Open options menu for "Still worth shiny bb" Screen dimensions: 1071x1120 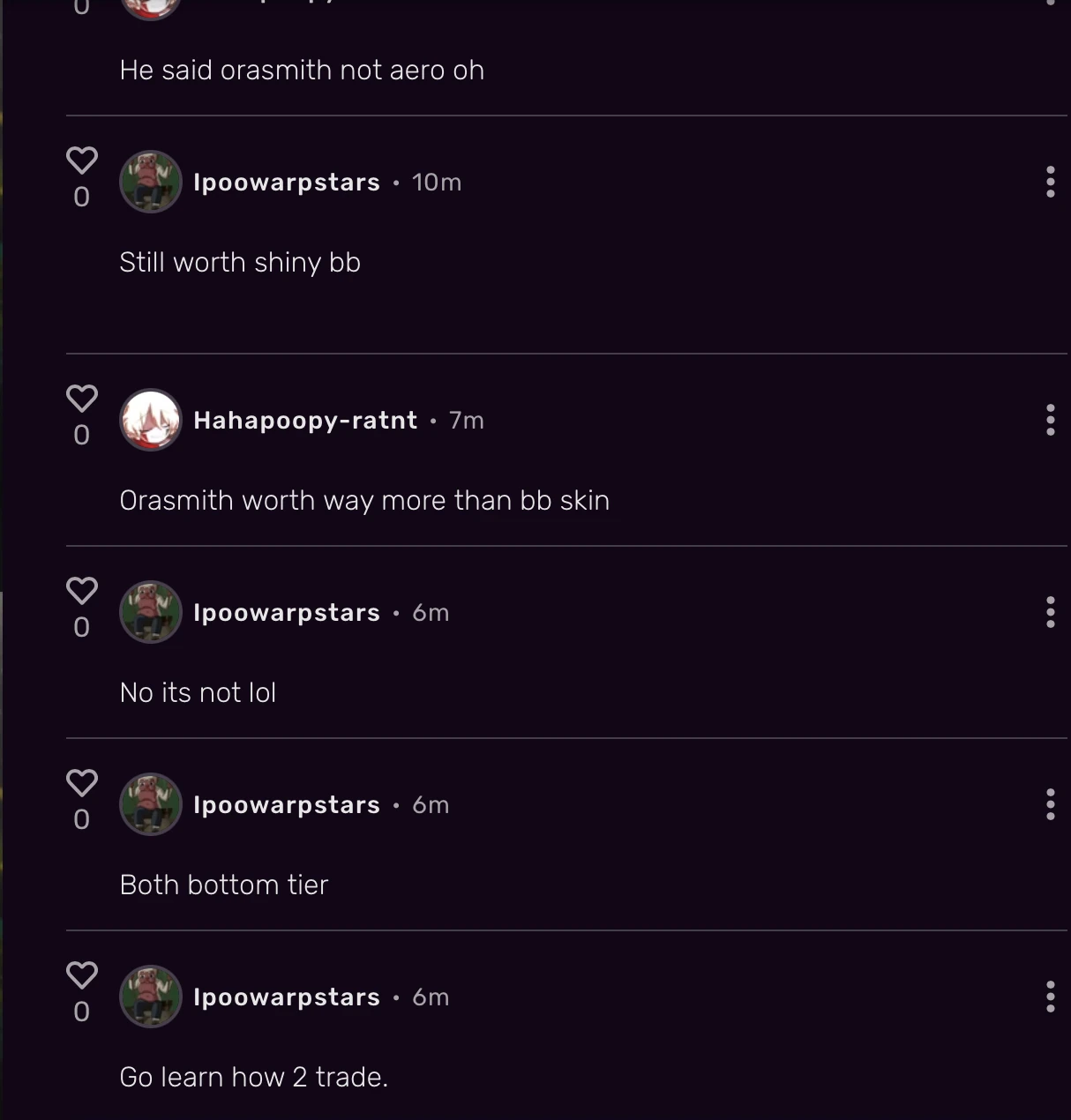[1050, 182]
